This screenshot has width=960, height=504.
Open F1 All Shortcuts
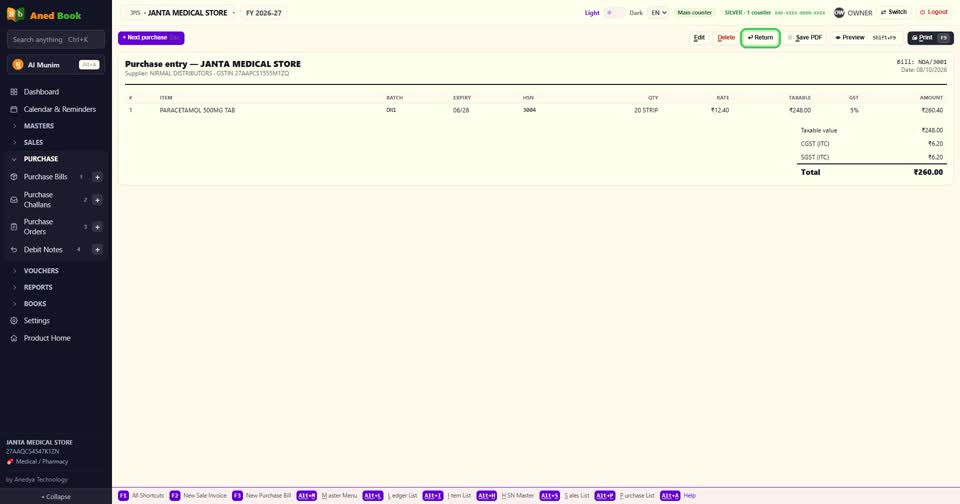tap(141, 495)
